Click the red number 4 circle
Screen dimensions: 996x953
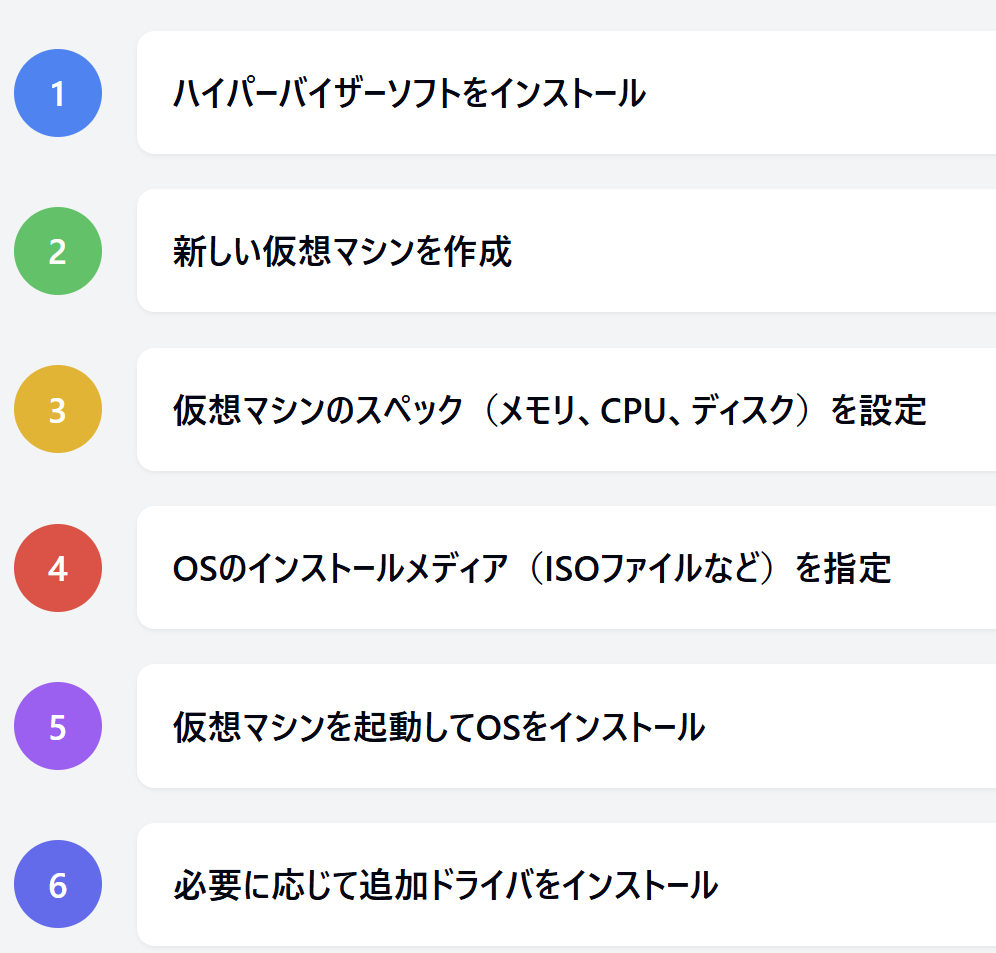click(57, 568)
